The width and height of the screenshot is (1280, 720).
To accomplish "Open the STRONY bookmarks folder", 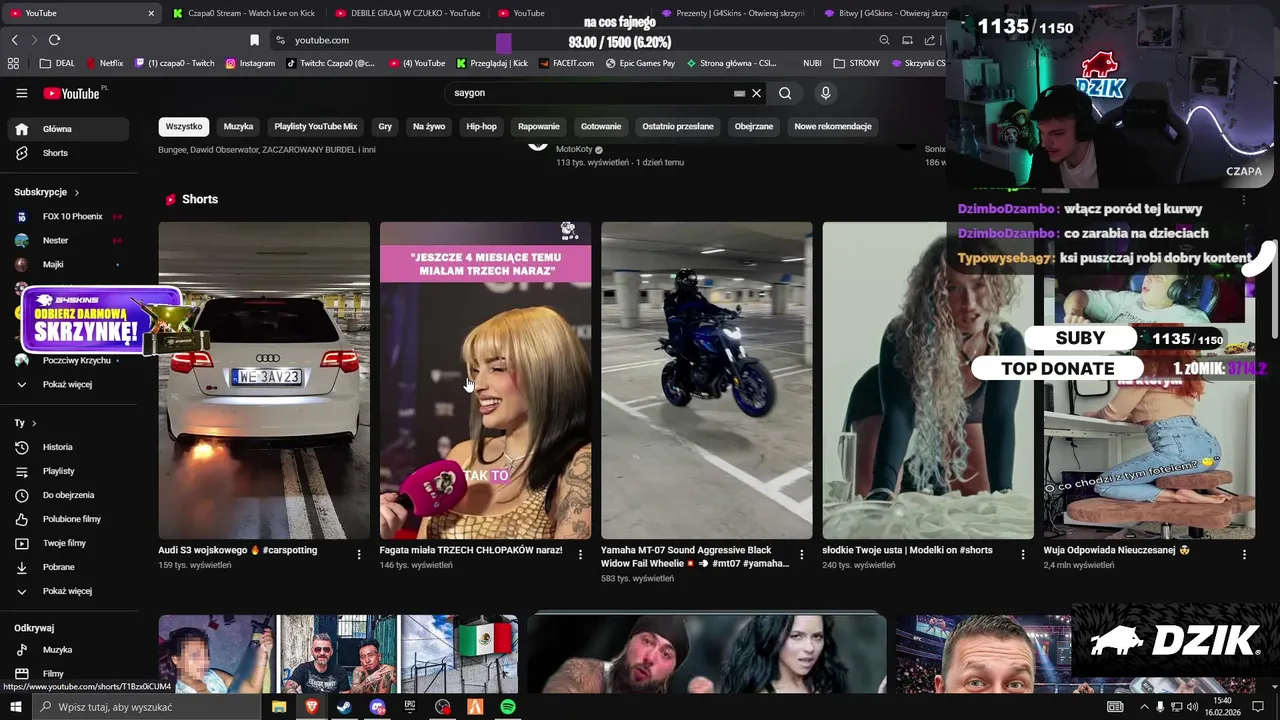I will [x=857, y=63].
